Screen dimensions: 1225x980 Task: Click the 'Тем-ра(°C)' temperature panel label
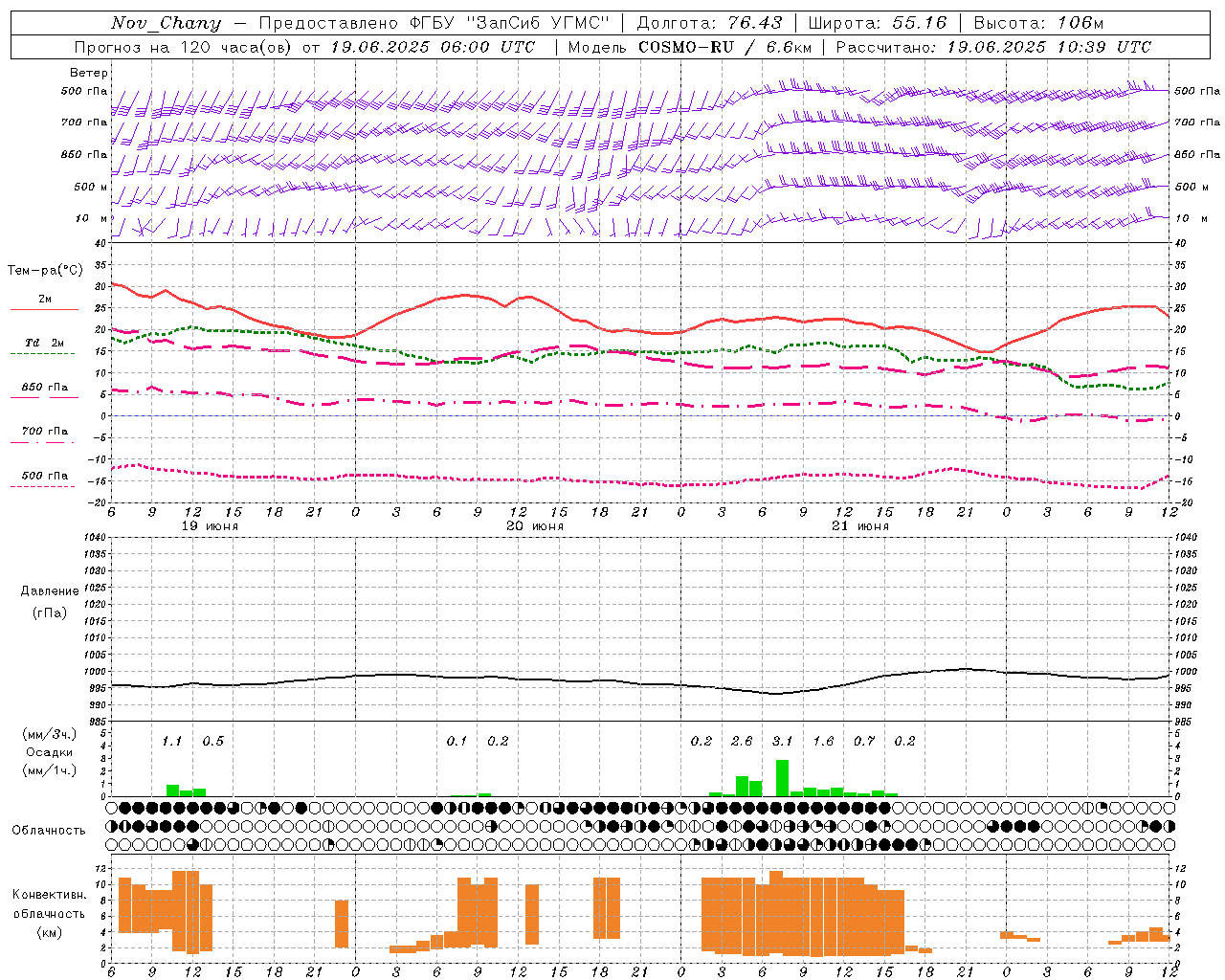[x=45, y=271]
